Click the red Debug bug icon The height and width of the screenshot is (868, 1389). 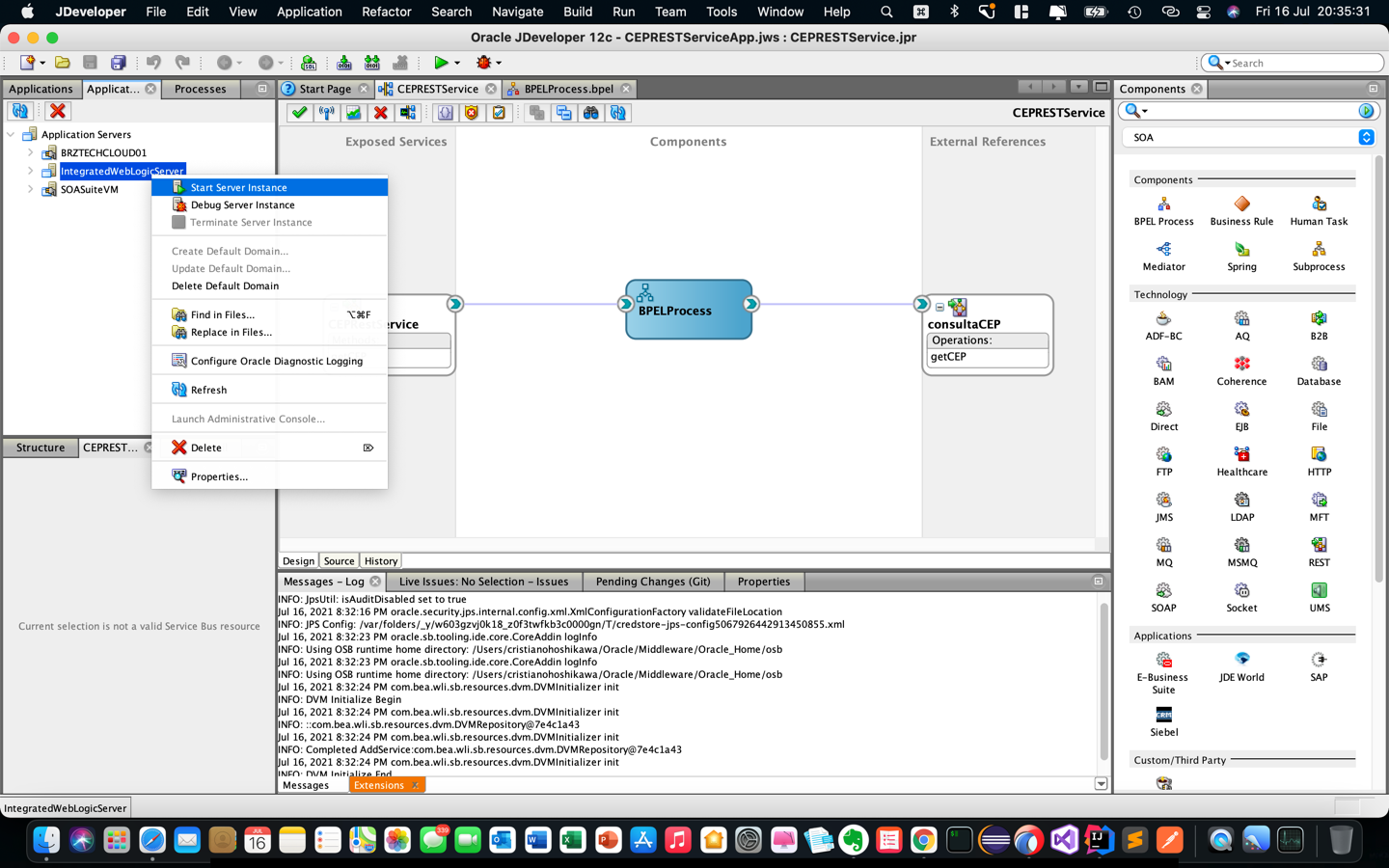coord(483,63)
